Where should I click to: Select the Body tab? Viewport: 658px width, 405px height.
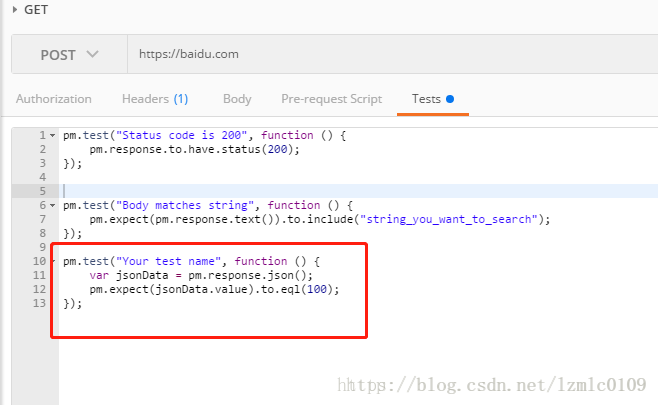237,99
